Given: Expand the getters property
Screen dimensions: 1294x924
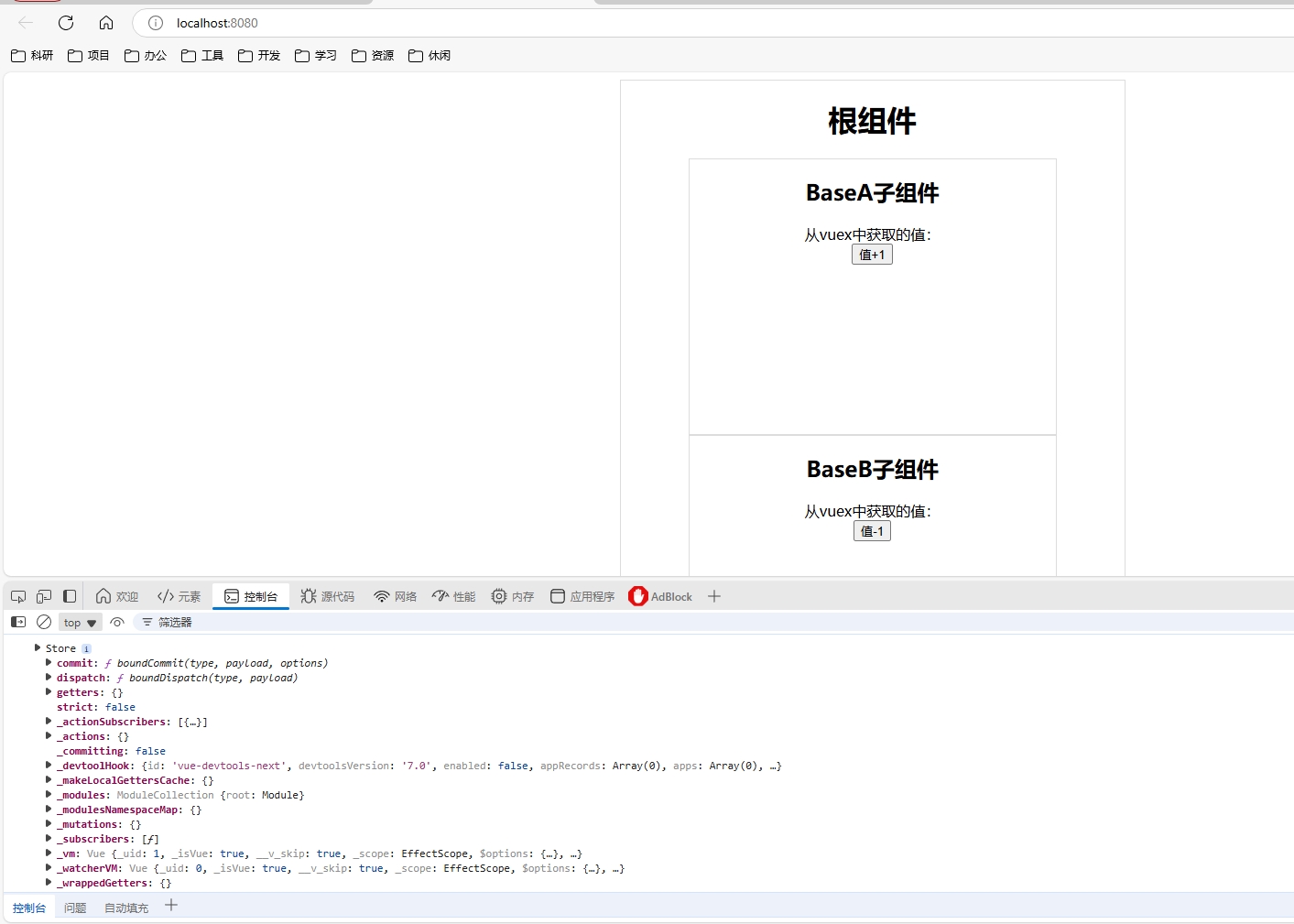Looking at the screenshot, I should point(49,691).
